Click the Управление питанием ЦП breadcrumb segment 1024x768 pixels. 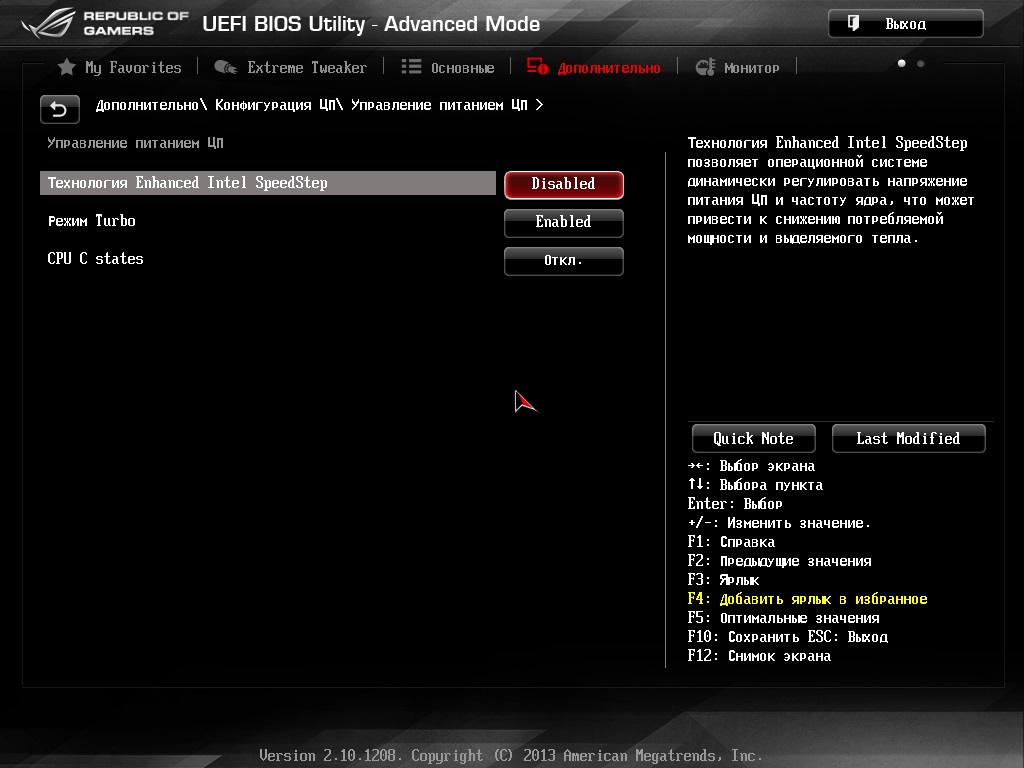439,105
